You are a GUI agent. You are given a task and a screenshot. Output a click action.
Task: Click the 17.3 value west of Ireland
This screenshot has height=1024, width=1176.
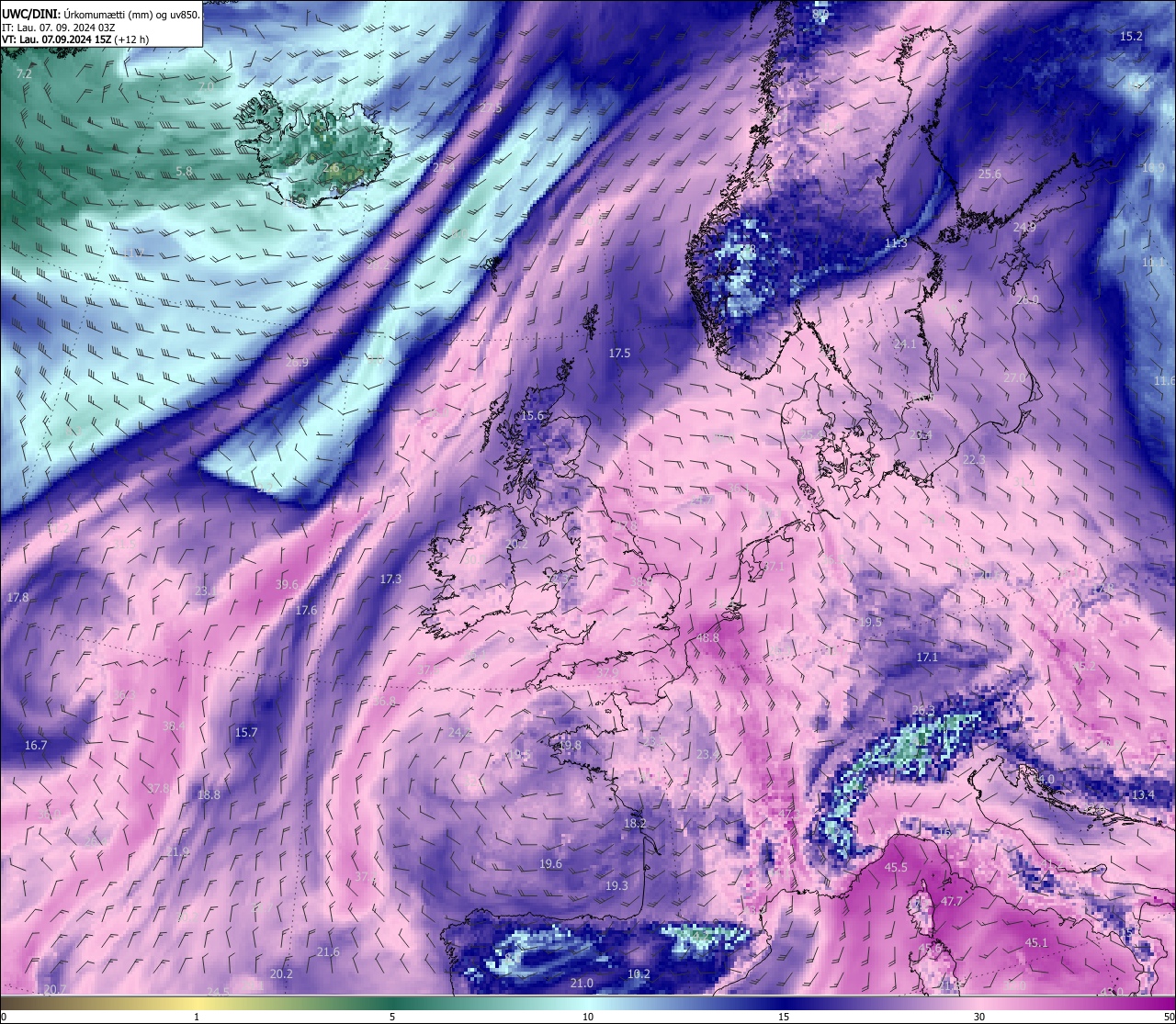(390, 579)
